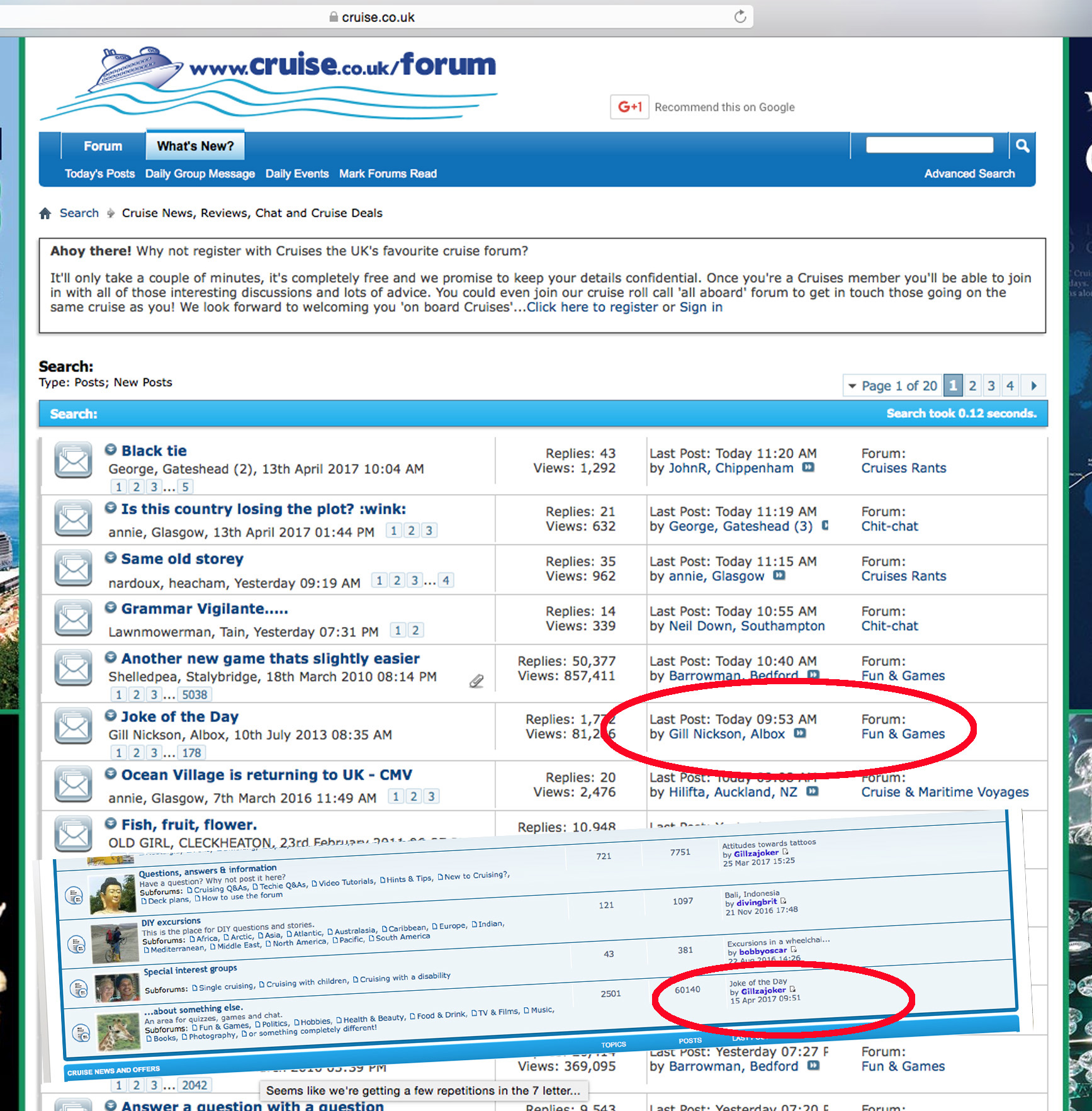Click the envelope icon beside Black tie thread

point(73,460)
